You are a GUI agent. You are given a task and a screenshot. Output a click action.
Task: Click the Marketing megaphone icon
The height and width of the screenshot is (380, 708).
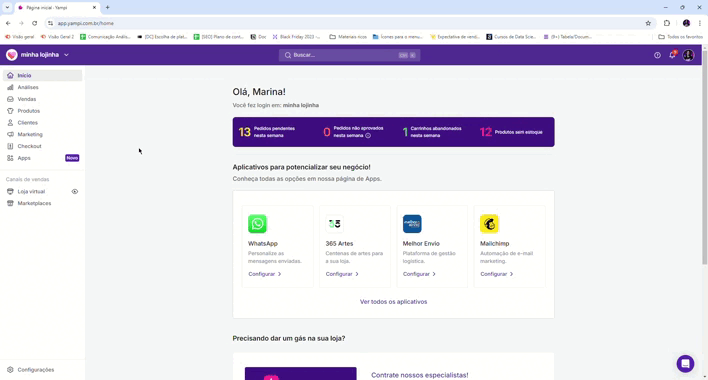10,134
